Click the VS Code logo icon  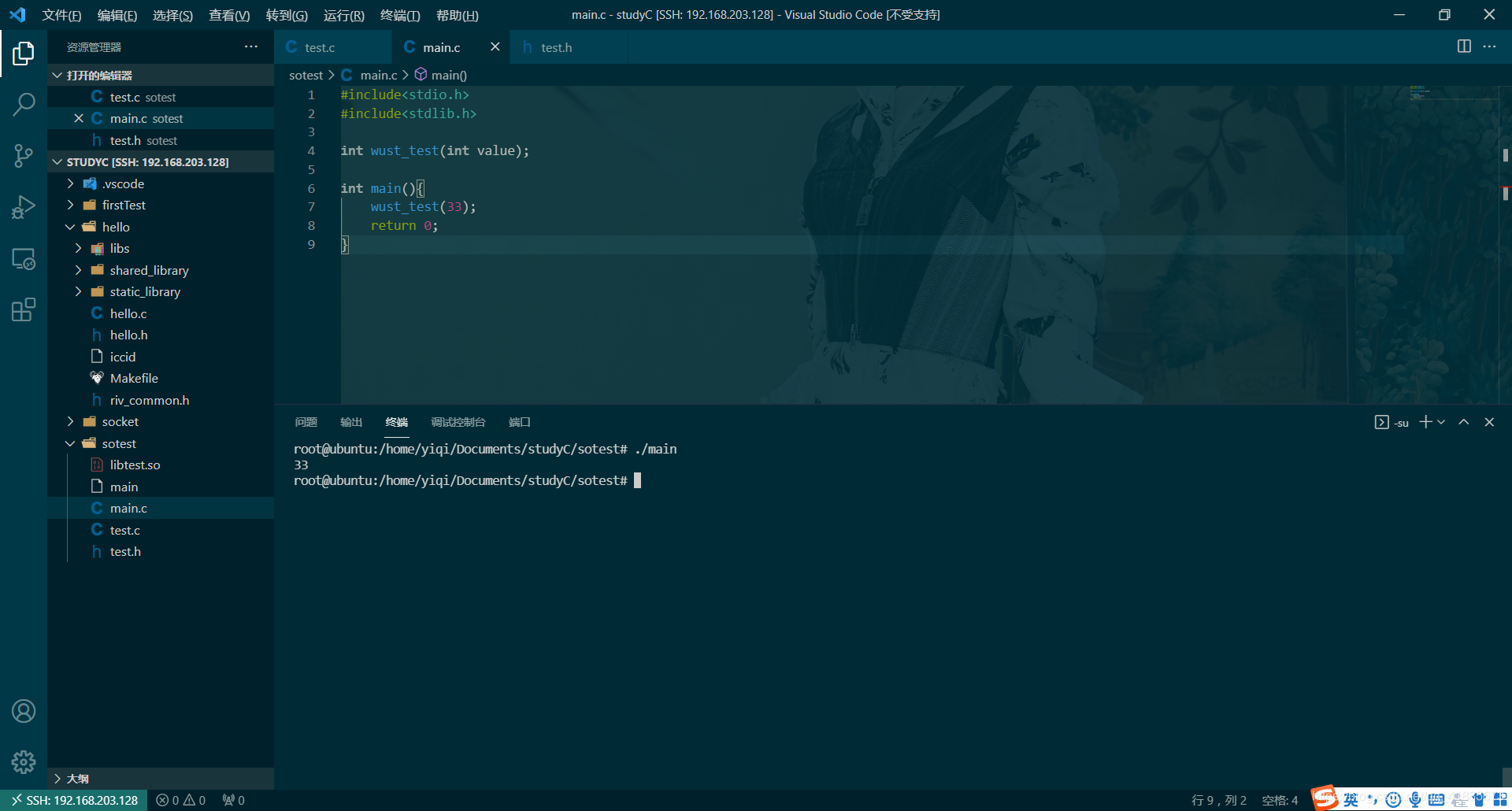17,14
